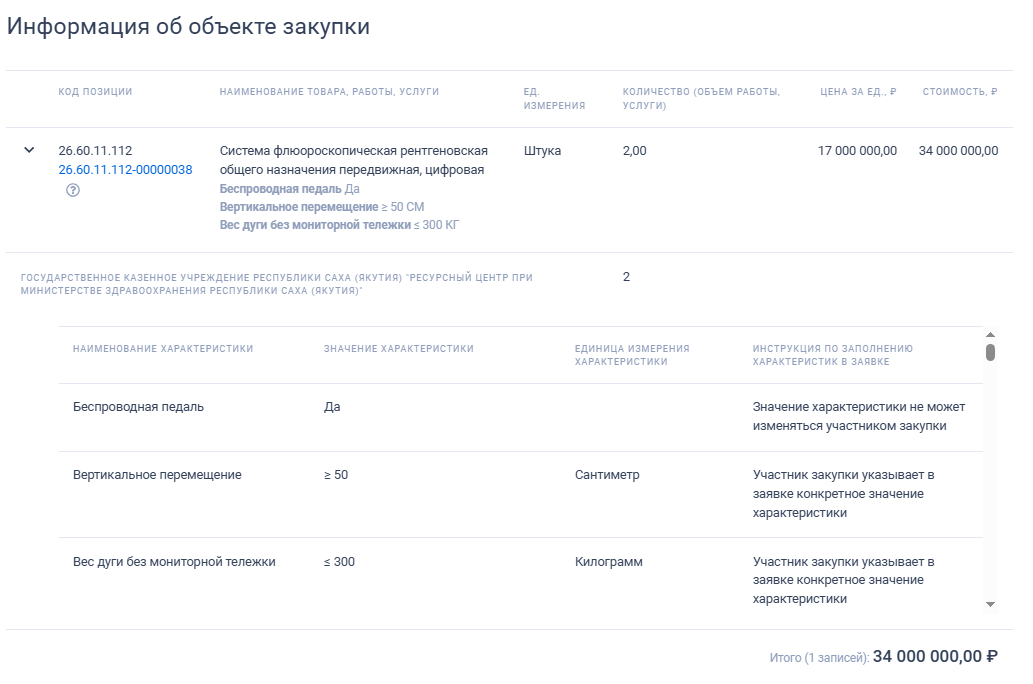Click the quantity value 2,00
The image size is (1033, 684).
(634, 150)
